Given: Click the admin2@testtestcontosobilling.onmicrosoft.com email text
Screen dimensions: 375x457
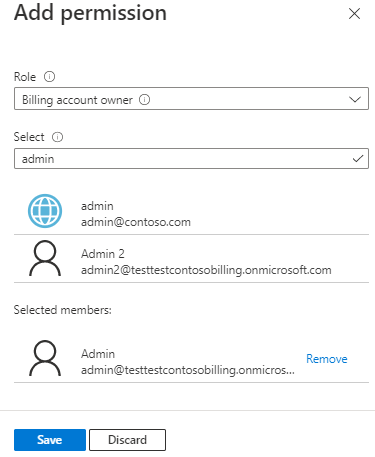Looking at the screenshot, I should click(x=206, y=270).
